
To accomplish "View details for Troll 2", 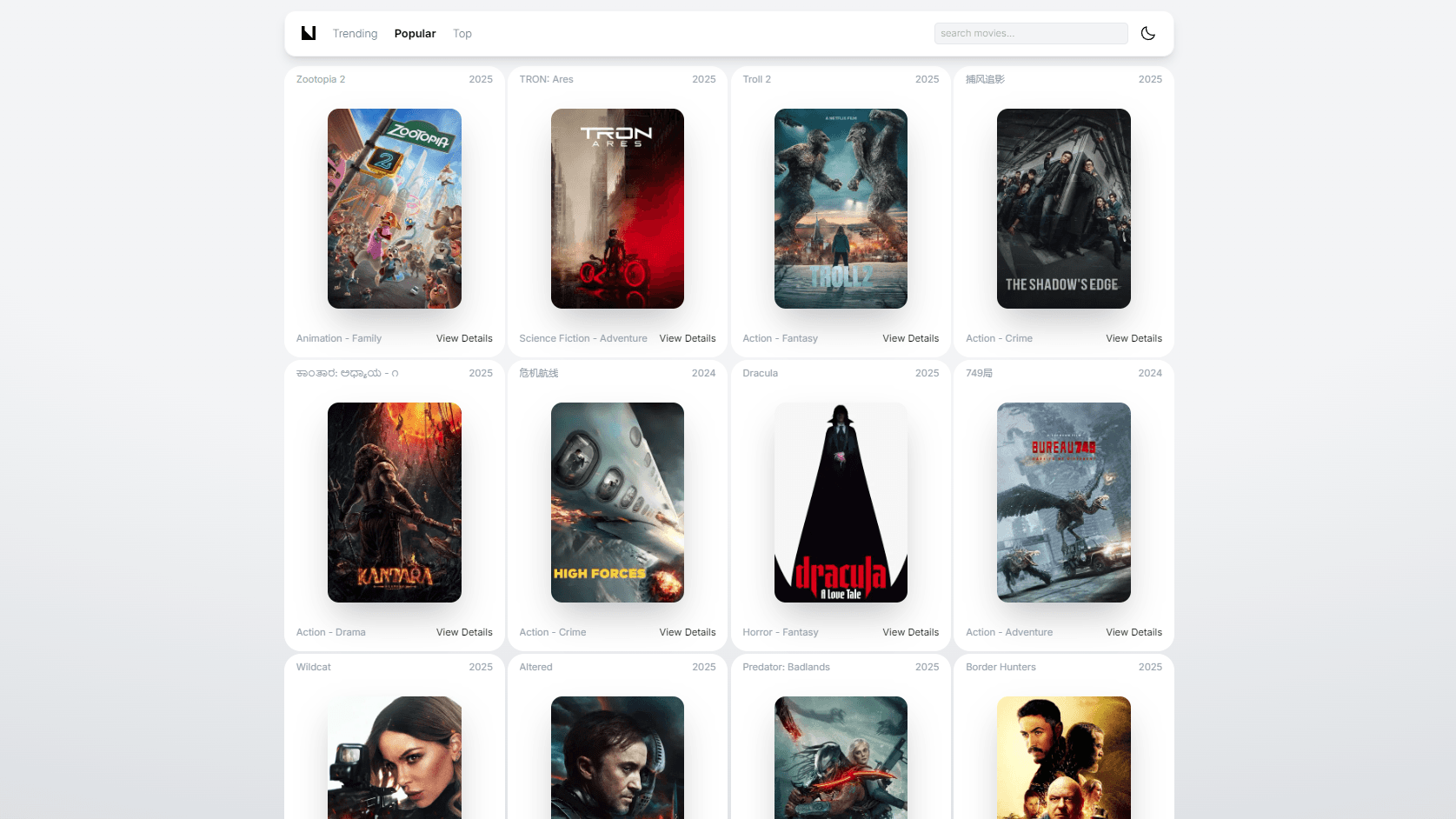I will click(x=910, y=338).
